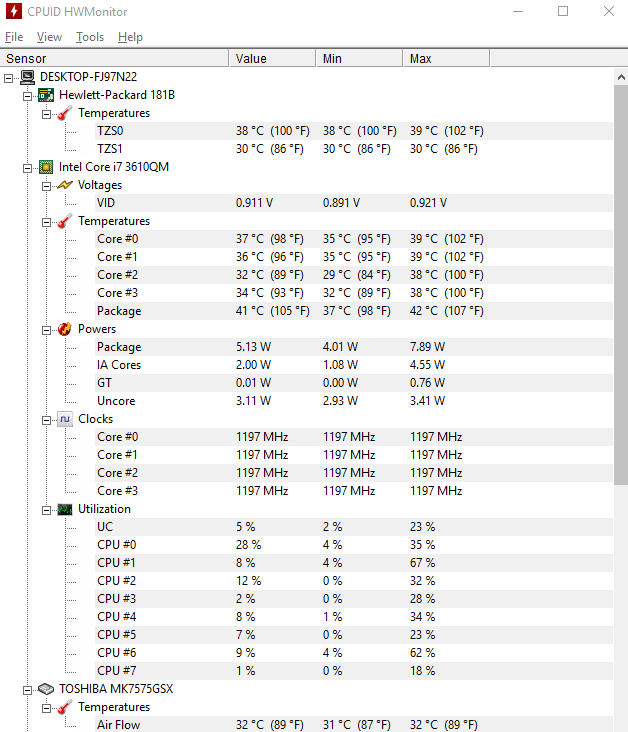The width and height of the screenshot is (628, 732).
Task: Click the thermometer icon under Hewlett-Packard 181B
Action: click(x=65, y=113)
